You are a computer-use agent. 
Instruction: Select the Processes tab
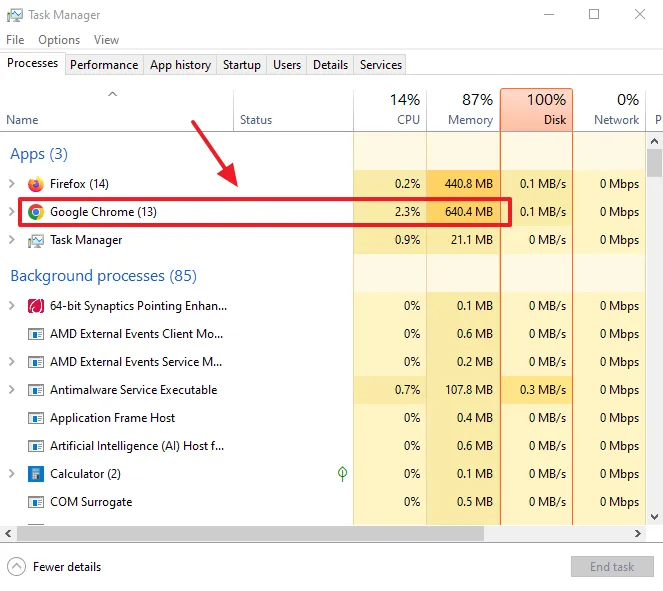(33, 63)
